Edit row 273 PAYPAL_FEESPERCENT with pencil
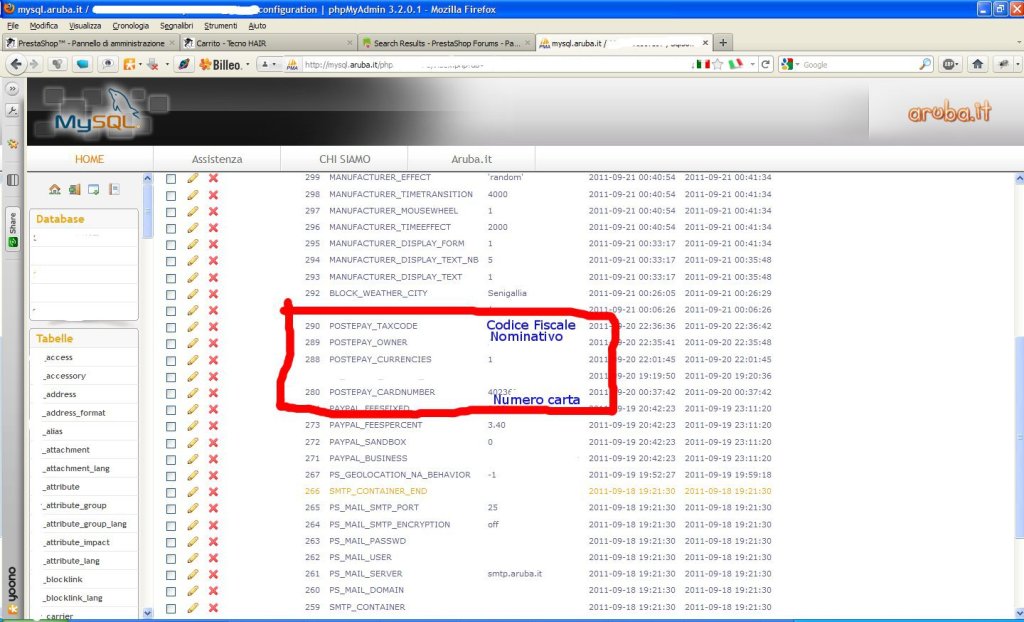This screenshot has height=622, width=1024. (193, 425)
